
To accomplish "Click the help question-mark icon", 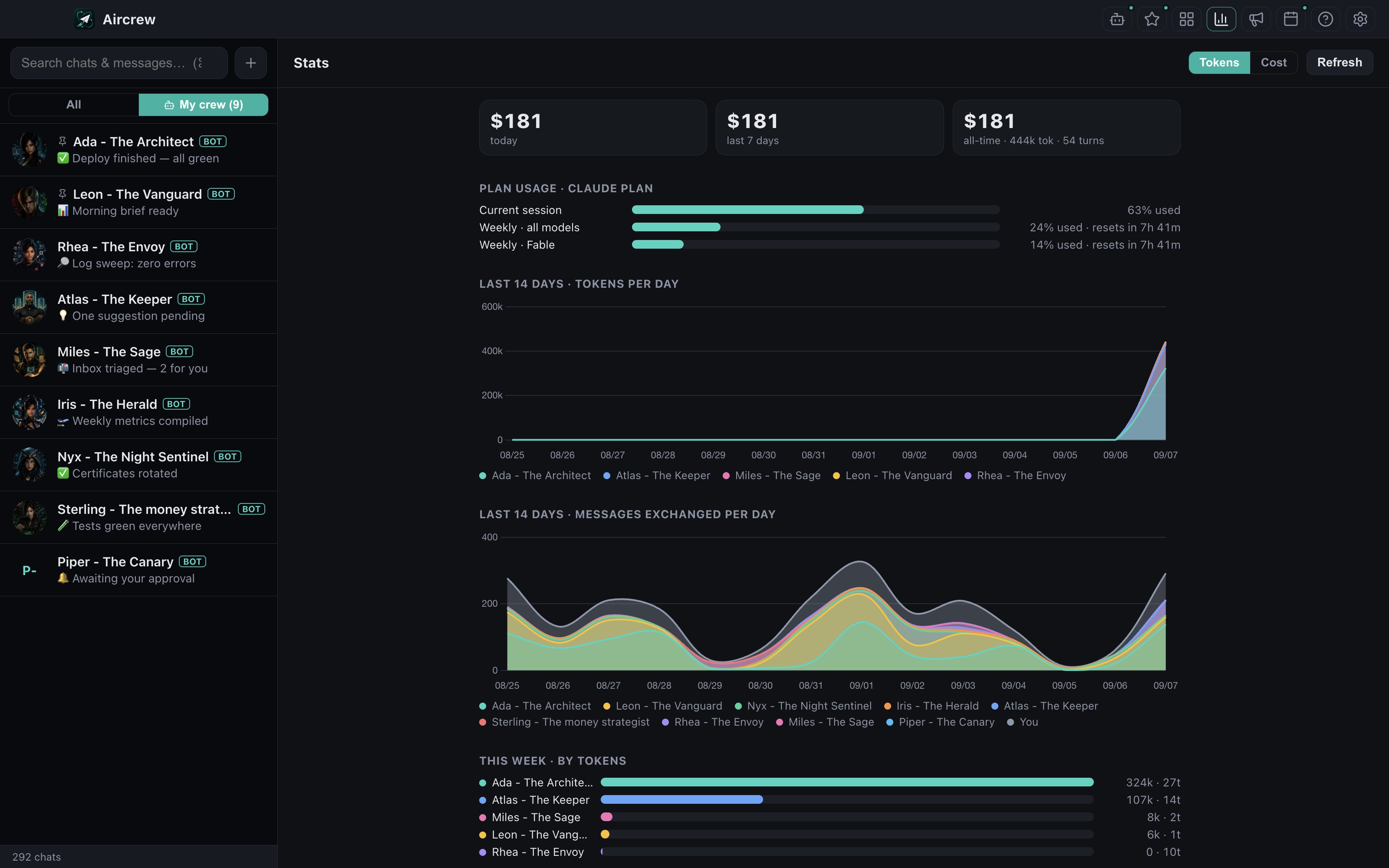I will pyautogui.click(x=1325, y=19).
